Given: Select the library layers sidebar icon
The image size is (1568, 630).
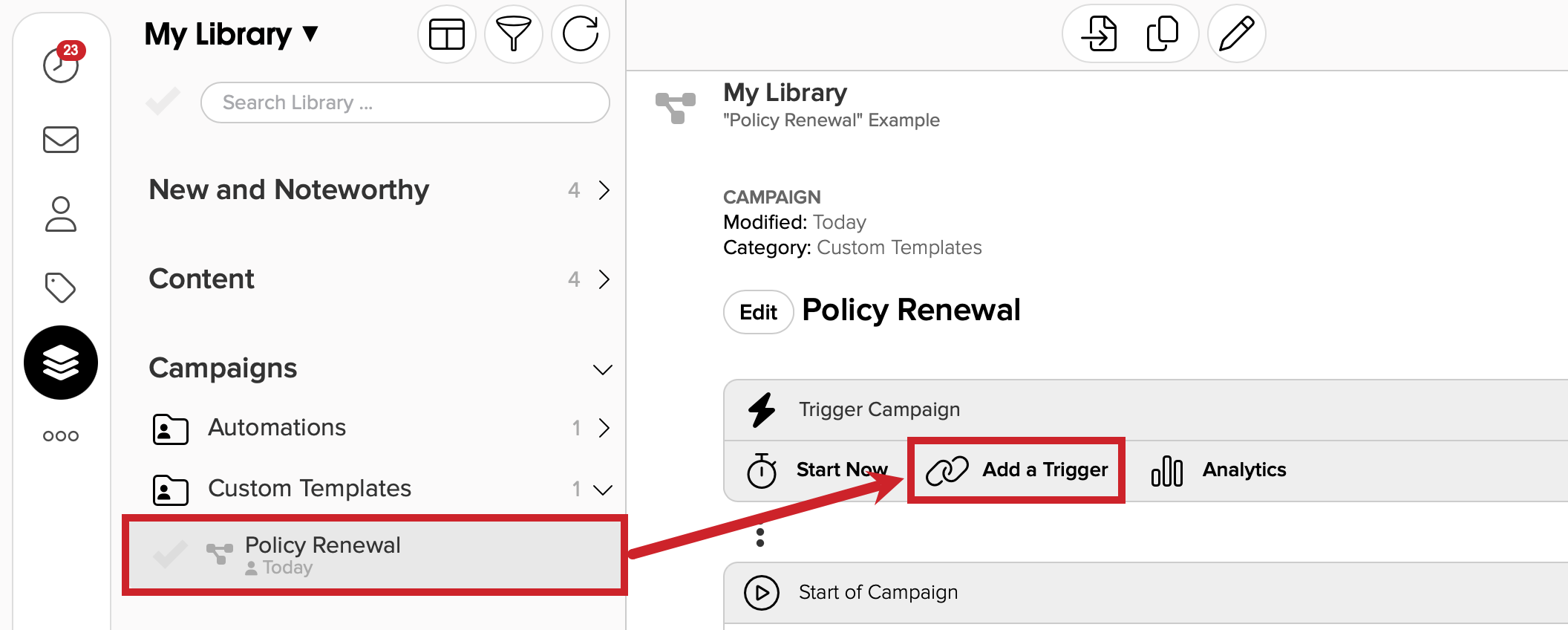Looking at the screenshot, I should pos(61,363).
